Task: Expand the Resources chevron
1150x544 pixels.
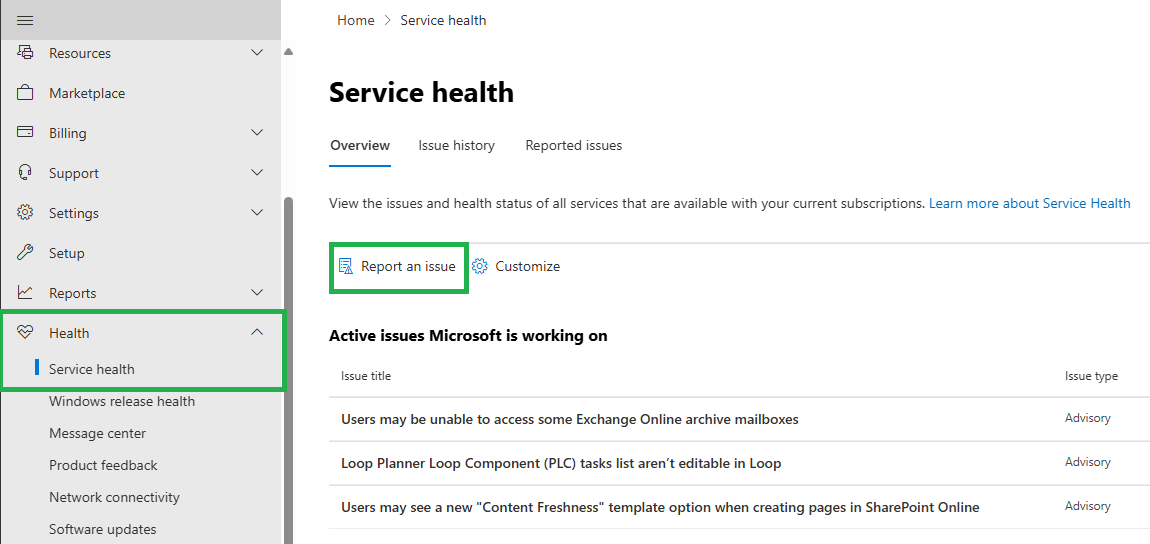Action: tap(257, 53)
